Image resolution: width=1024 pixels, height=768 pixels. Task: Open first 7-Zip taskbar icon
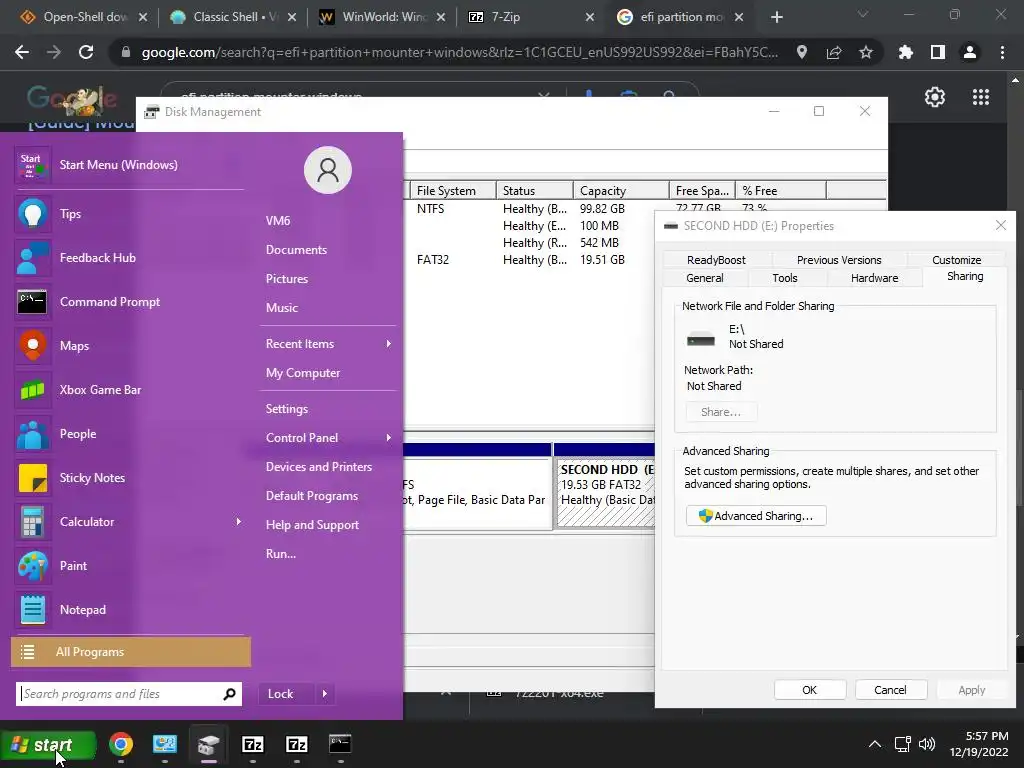[x=253, y=744]
